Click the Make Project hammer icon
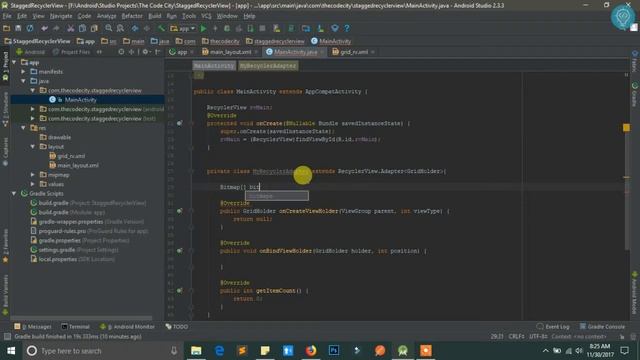640x360 pixels. coord(162,28)
